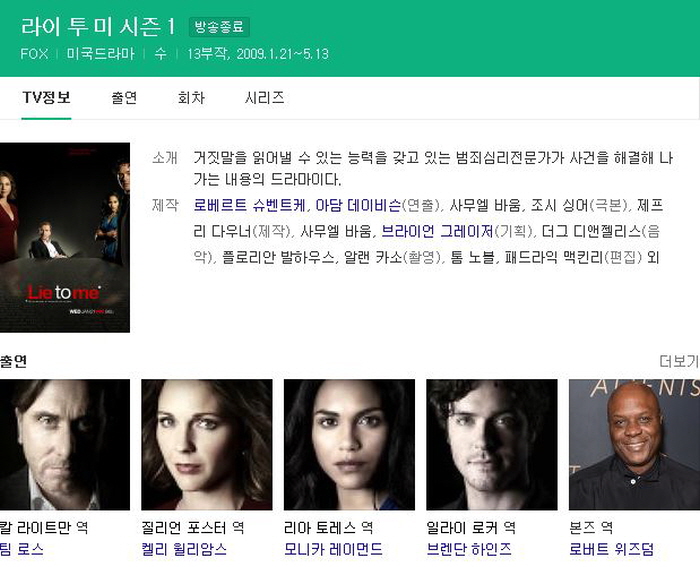Screen dimensions: 700x567
Task: Click the 브라이언 그레이저 producer link
Action: 438,231
